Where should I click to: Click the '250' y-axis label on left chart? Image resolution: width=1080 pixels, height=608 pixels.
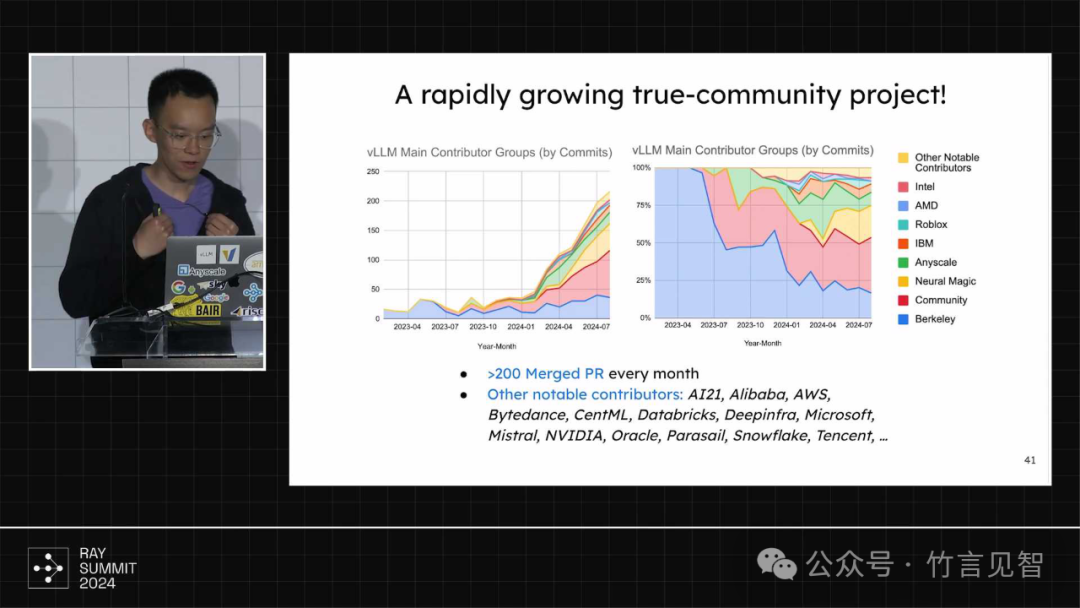(x=373, y=171)
